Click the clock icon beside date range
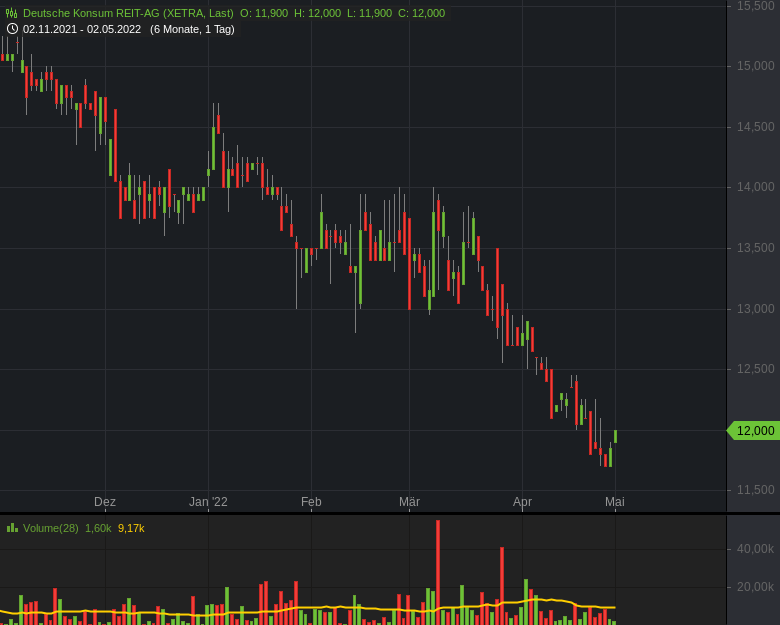This screenshot has height=625, width=780. pos(12,29)
